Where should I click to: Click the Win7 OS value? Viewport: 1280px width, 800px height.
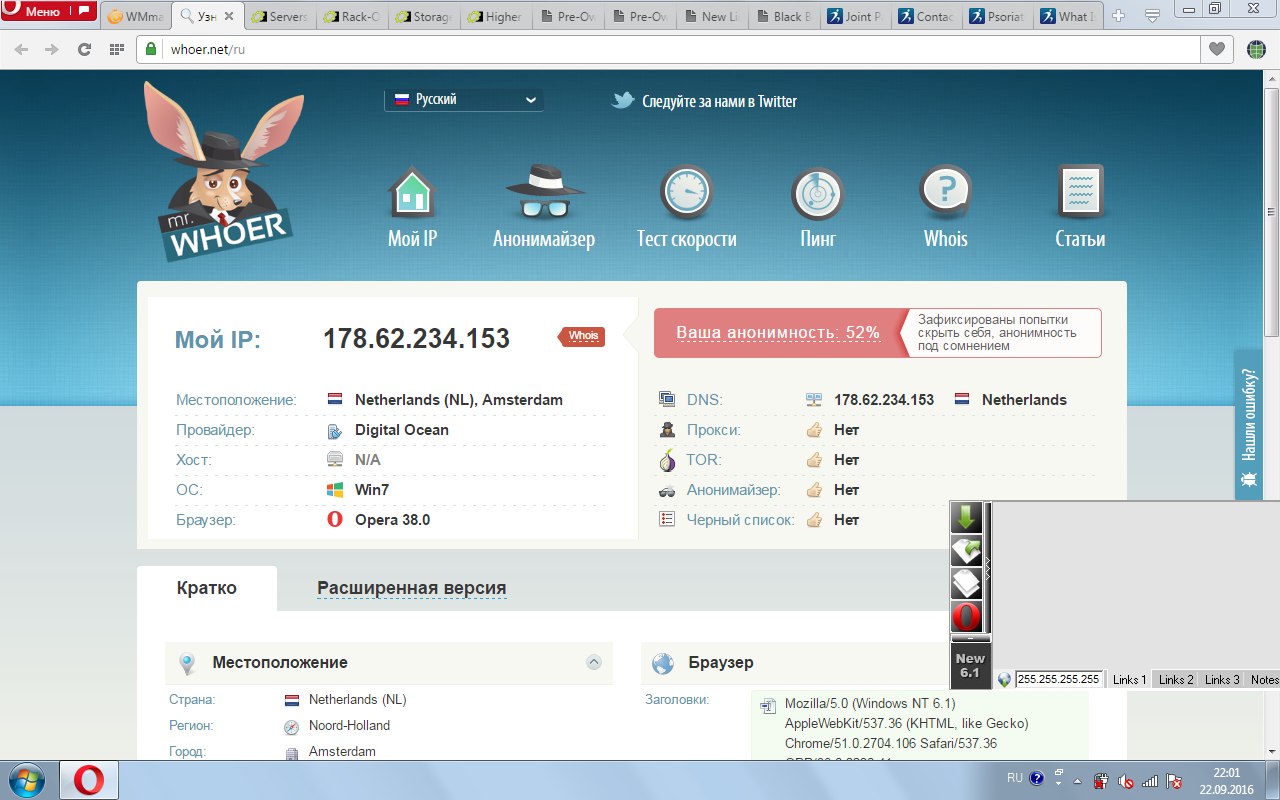pyautogui.click(x=372, y=490)
